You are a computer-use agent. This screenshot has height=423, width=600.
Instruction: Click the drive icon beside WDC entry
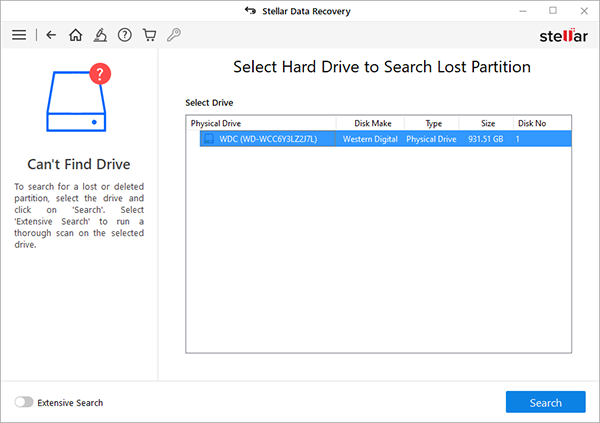(209, 139)
